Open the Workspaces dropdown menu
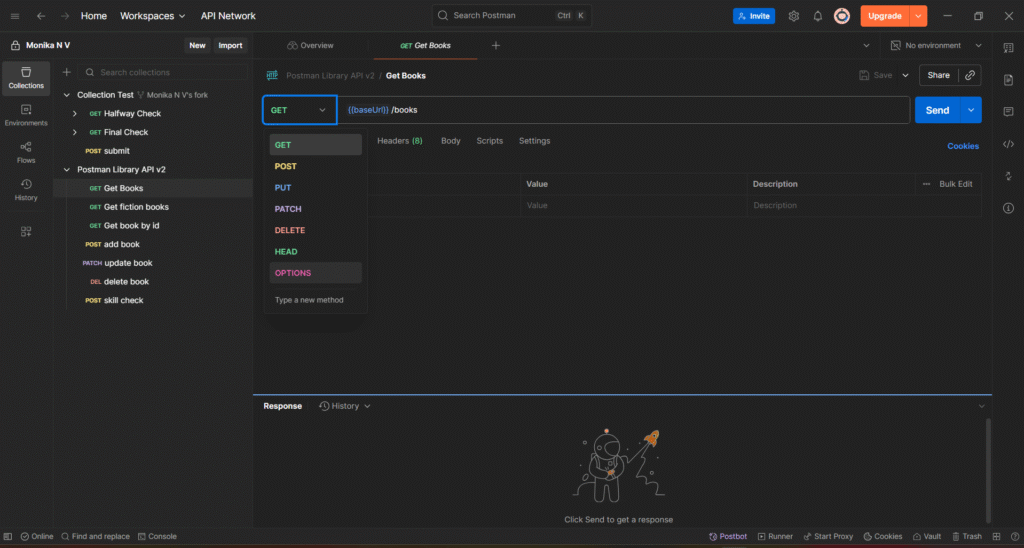Screen dimensions: 1024x548 pos(153,16)
